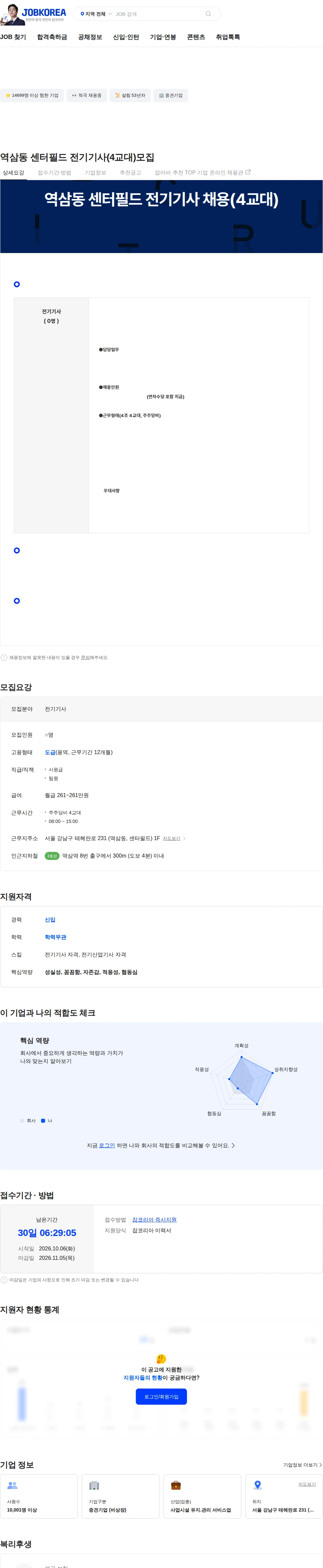Click the 회사 legend marker
323x1568 pixels.
22,1121
